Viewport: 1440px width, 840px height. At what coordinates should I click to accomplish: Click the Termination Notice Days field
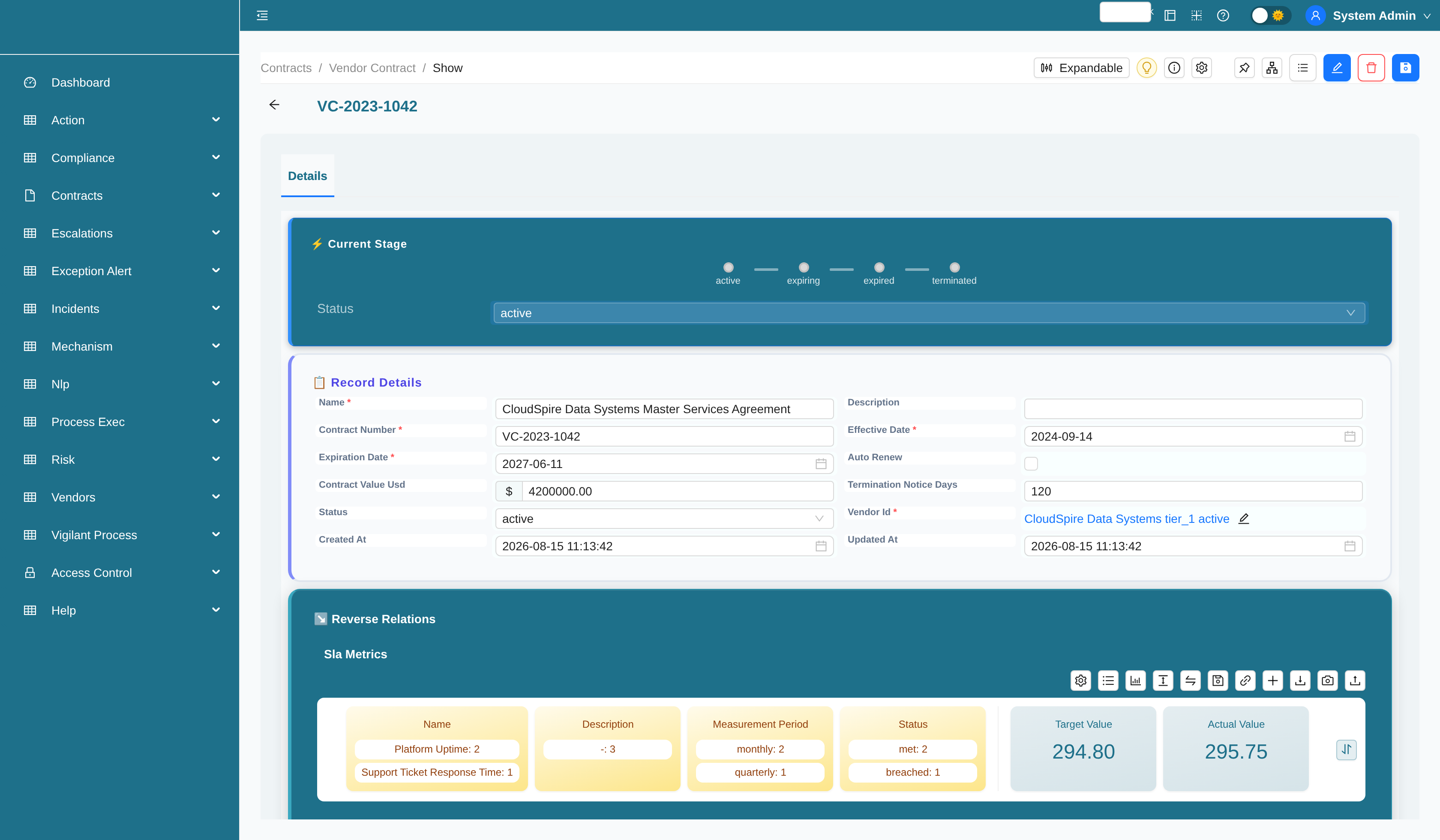coord(1193,492)
